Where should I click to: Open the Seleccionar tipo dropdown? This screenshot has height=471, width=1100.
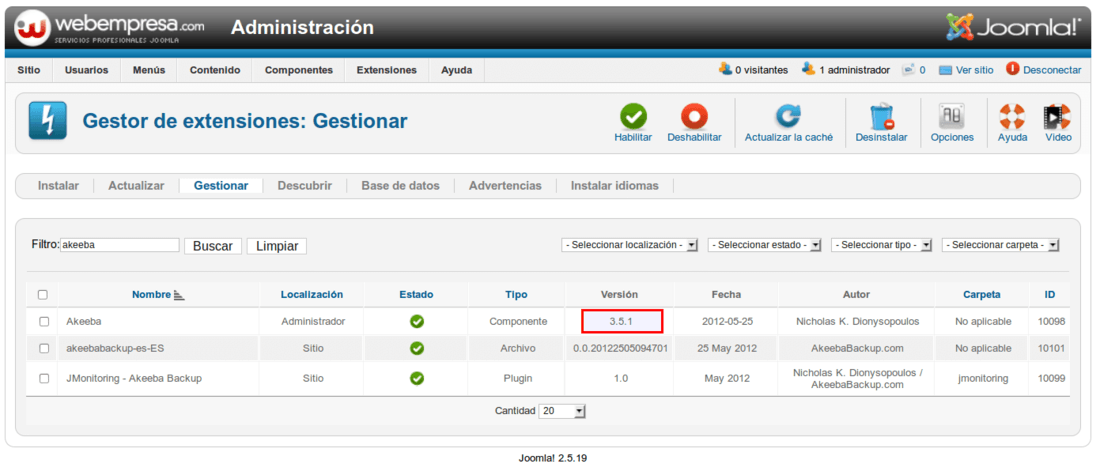pyautogui.click(x=881, y=245)
